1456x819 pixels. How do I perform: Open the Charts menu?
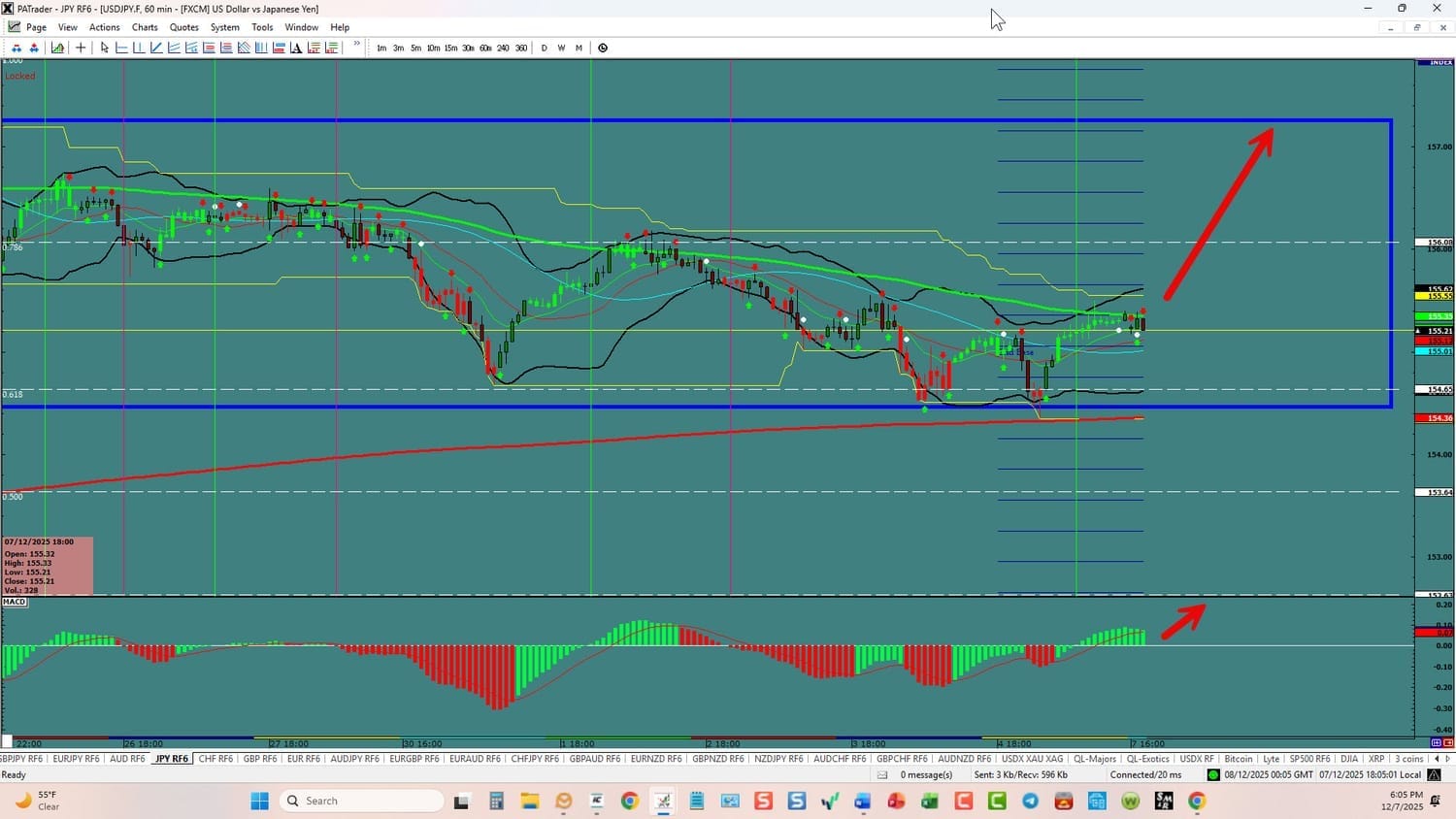(x=145, y=27)
